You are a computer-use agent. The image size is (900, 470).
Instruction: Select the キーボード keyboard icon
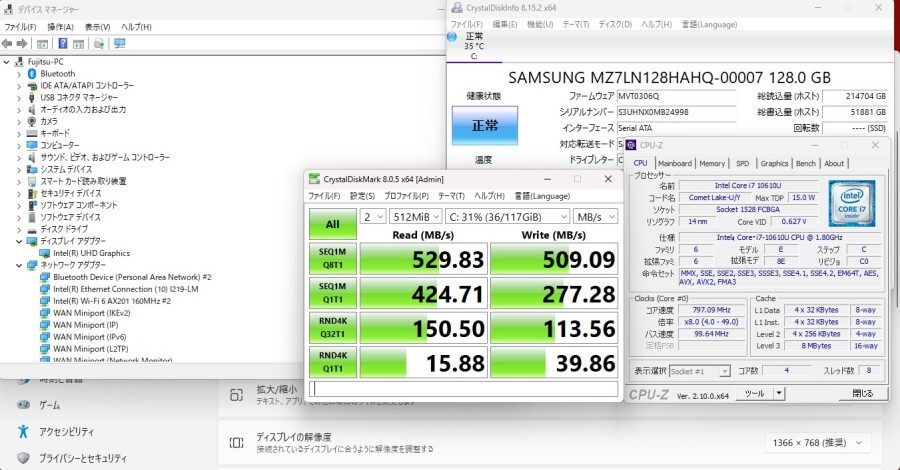coord(32,133)
